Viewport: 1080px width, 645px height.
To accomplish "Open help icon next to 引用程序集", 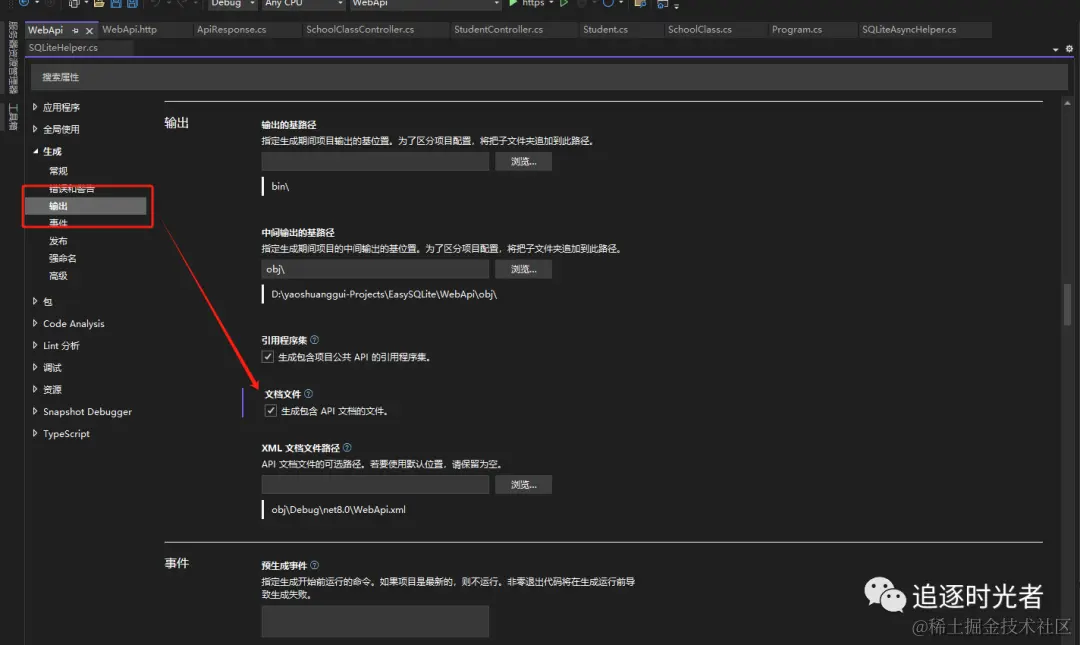I will [x=315, y=340].
